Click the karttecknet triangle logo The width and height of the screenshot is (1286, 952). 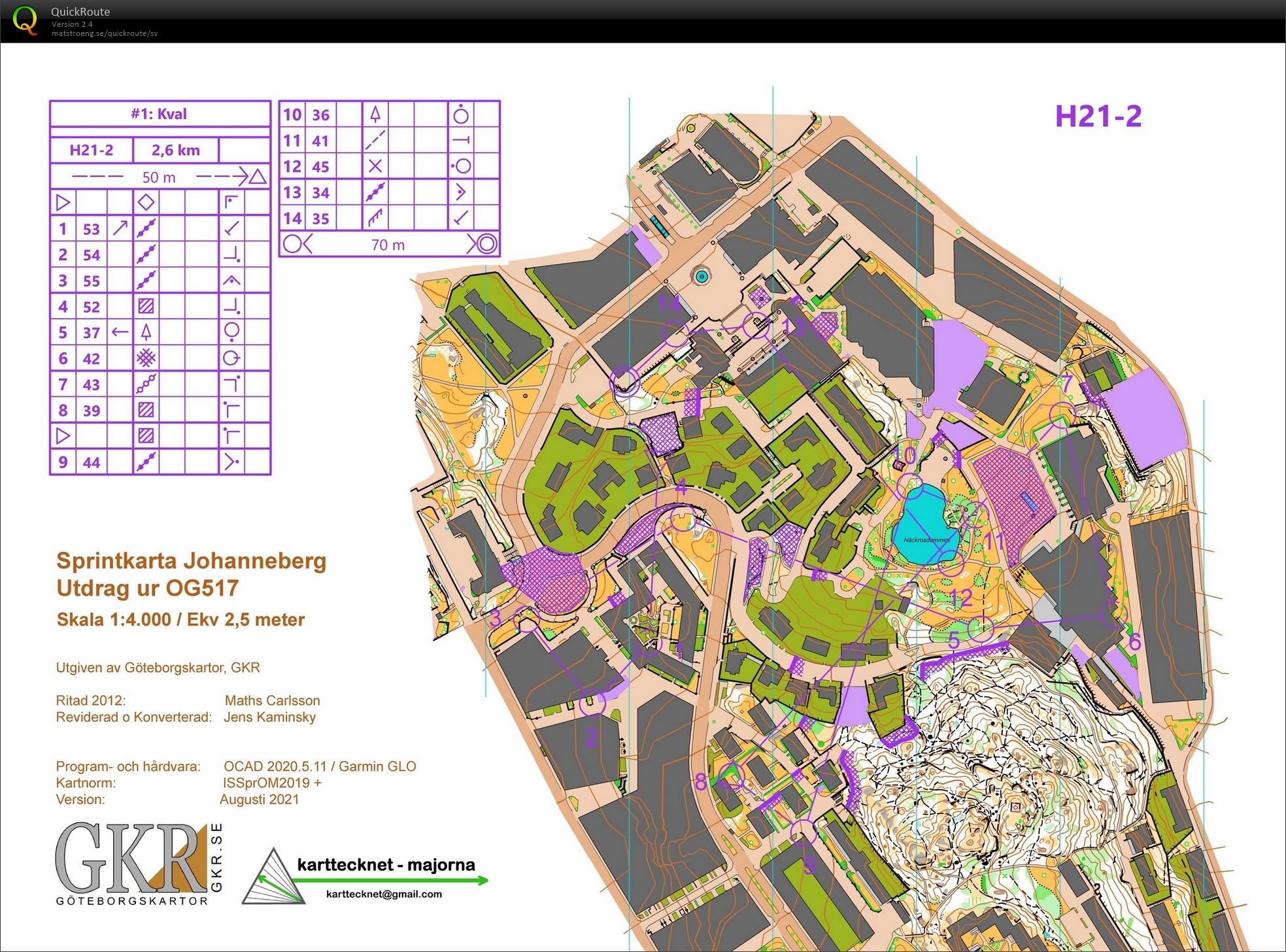(274, 877)
